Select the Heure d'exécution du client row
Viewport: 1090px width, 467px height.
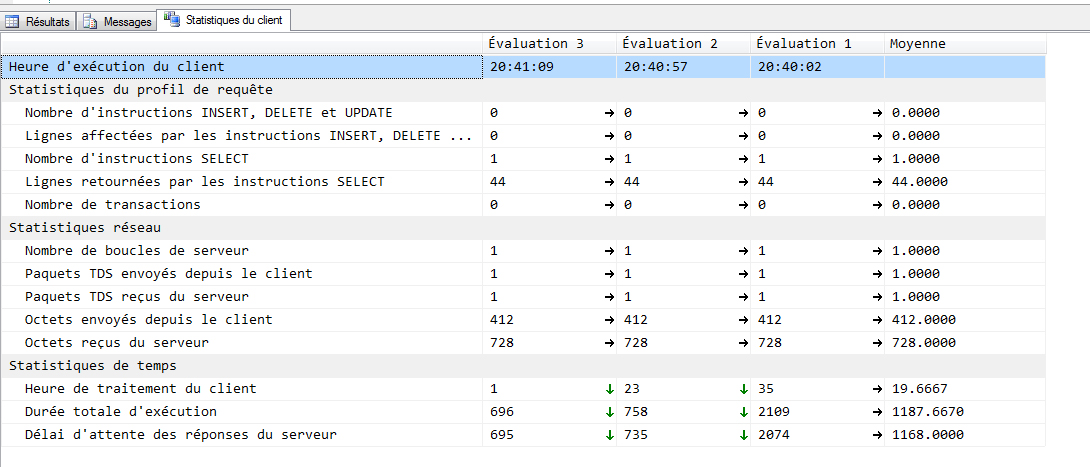[x=117, y=67]
